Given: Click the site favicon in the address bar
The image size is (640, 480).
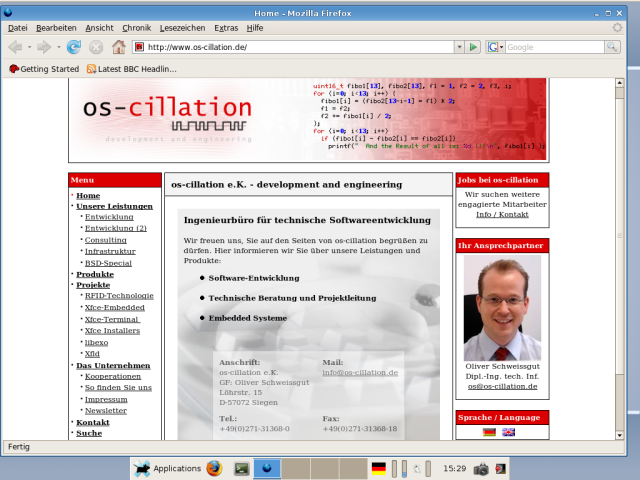Looking at the screenshot, I should (140, 47).
